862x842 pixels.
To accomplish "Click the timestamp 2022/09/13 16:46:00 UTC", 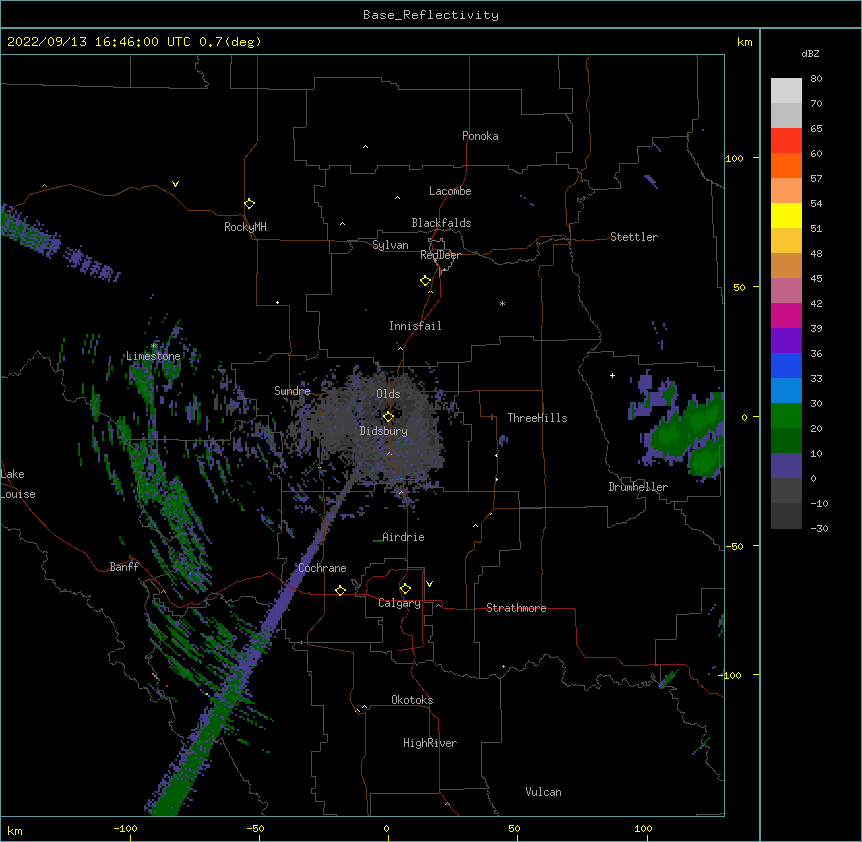I will point(99,42).
